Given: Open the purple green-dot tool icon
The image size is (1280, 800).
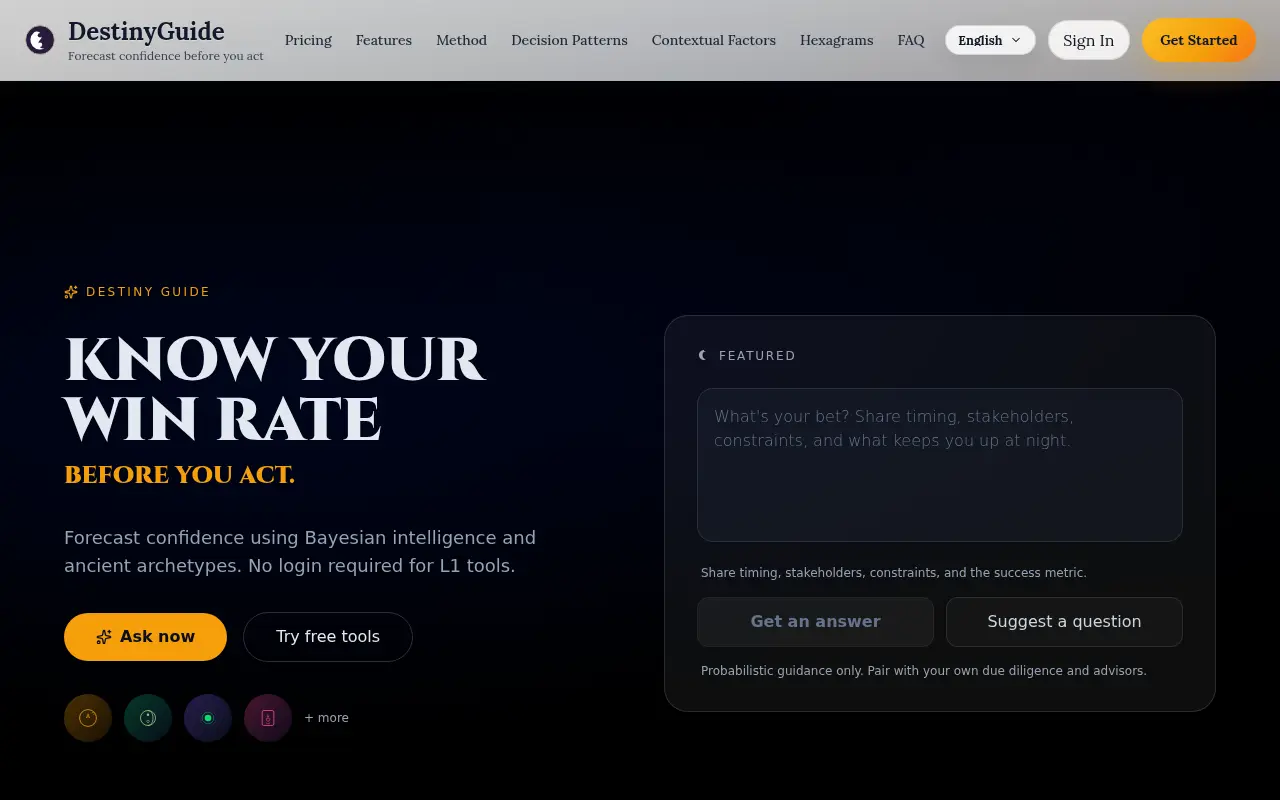Looking at the screenshot, I should coord(208,718).
